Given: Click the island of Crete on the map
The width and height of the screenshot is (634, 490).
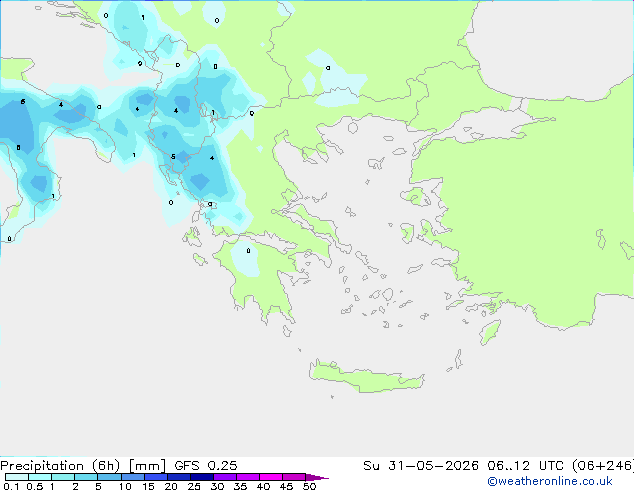Looking at the screenshot, I should (x=366, y=376).
